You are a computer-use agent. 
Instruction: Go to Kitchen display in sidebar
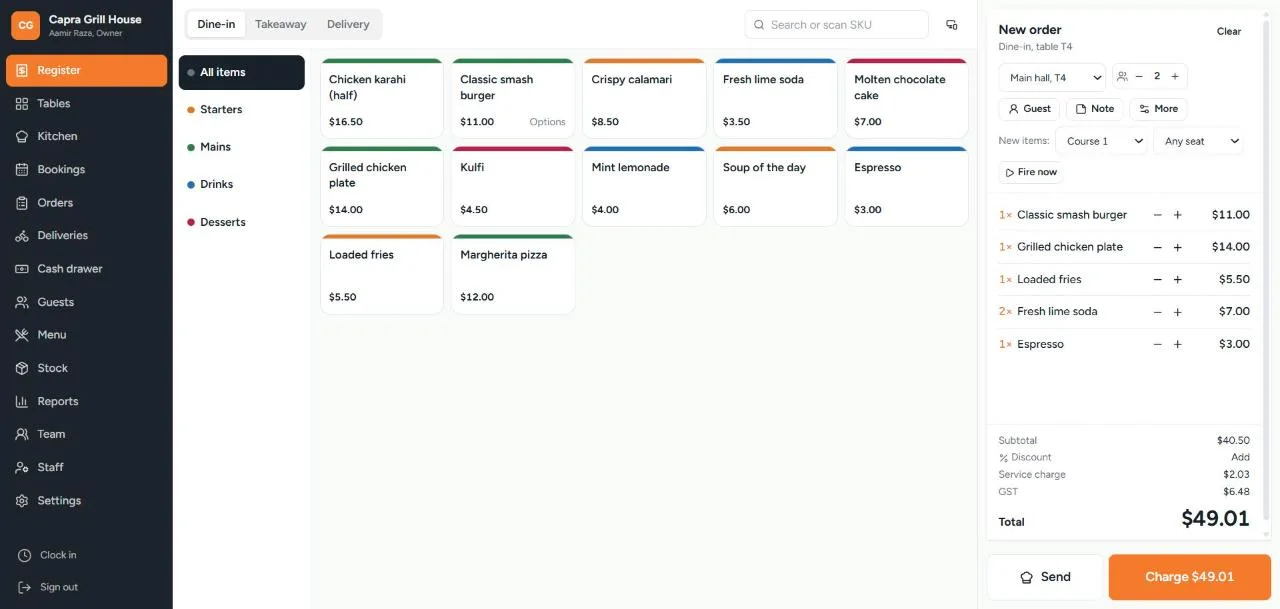pyautogui.click(x=86, y=136)
